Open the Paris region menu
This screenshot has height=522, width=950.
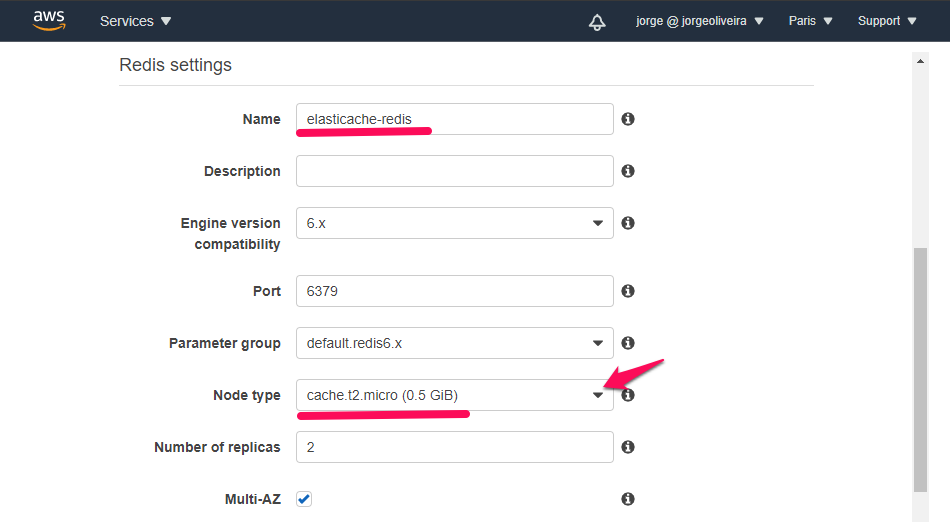point(810,21)
